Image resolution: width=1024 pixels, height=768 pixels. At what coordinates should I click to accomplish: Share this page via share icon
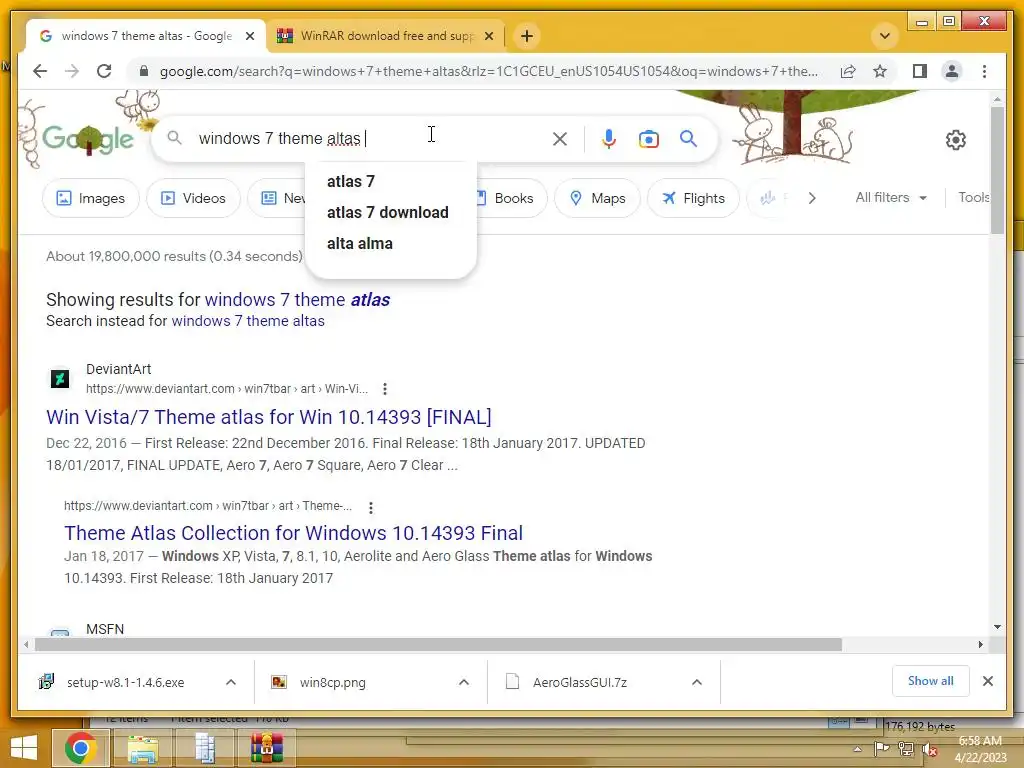click(x=848, y=71)
